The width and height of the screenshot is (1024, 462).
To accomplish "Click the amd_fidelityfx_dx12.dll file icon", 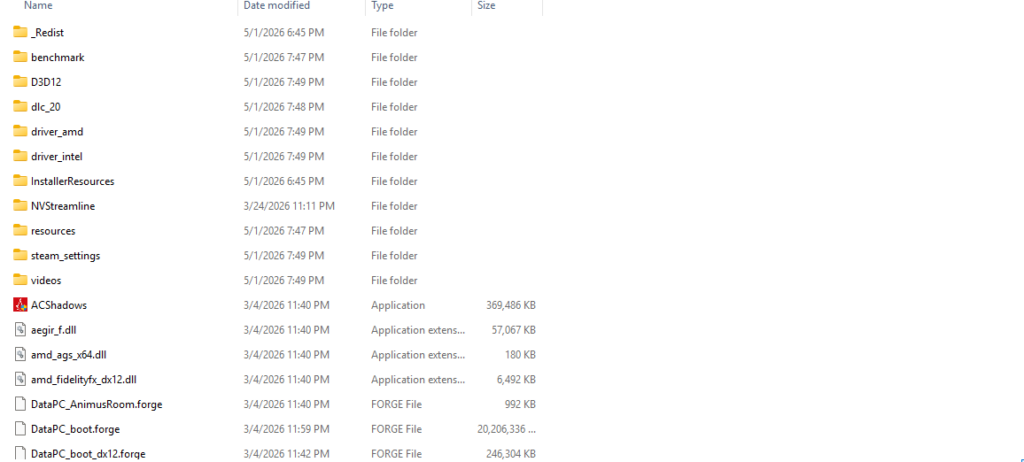I will (x=20, y=380).
